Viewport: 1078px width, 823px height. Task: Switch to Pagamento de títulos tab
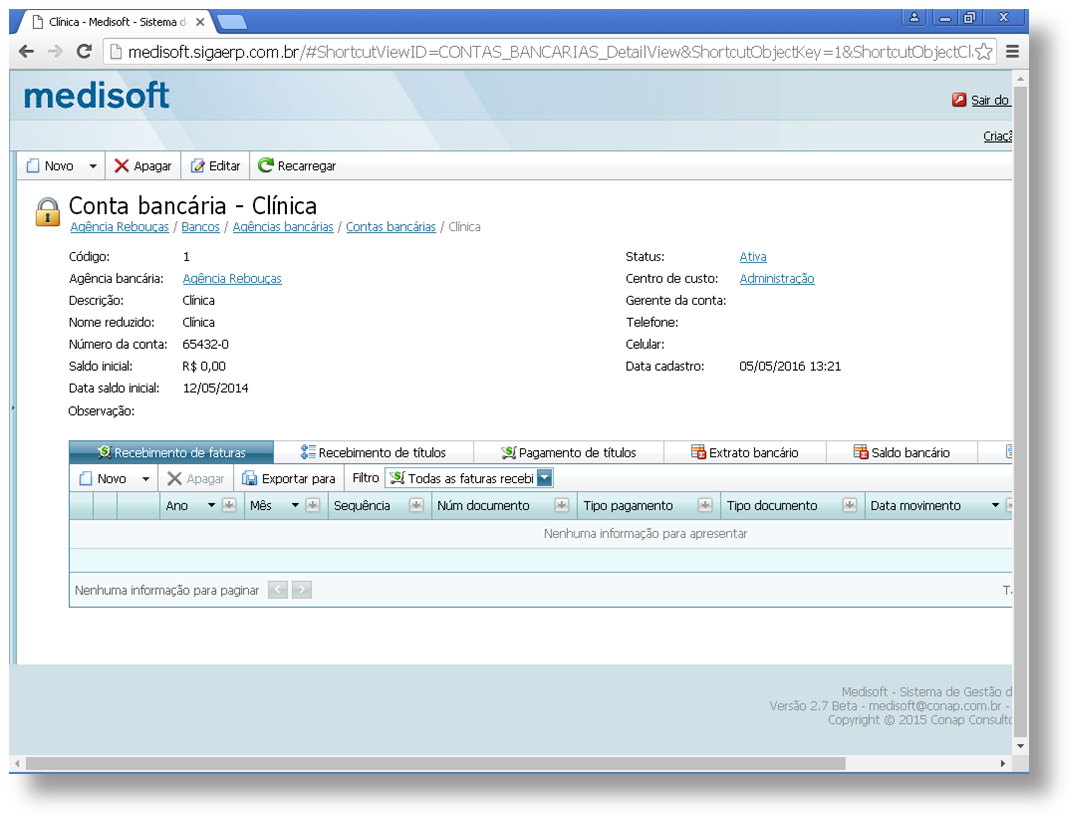569,452
